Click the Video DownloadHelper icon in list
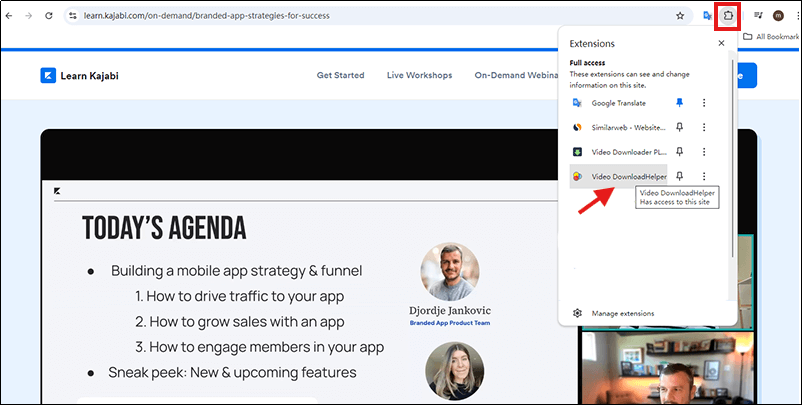The width and height of the screenshot is (803, 406). (x=577, y=177)
